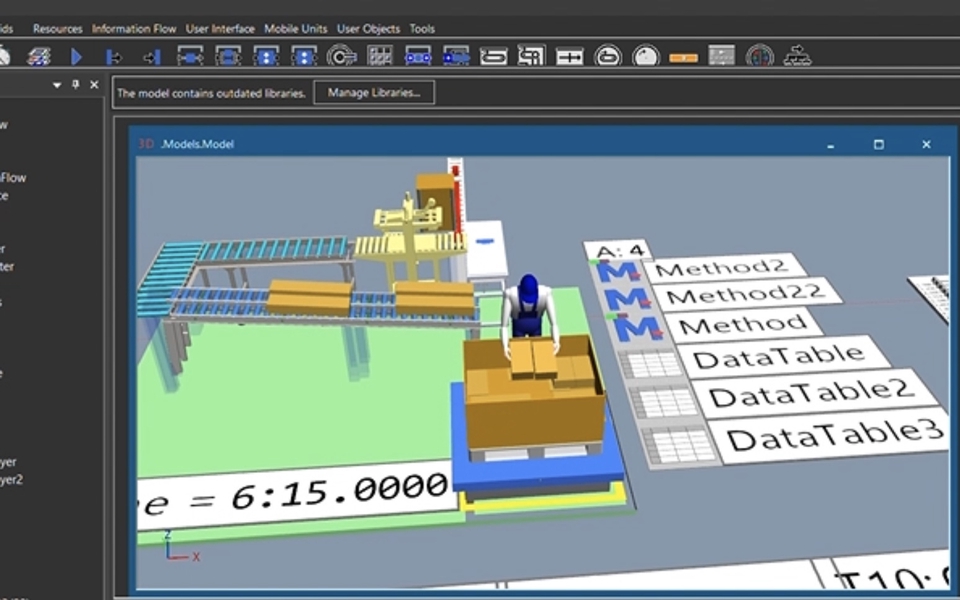Viewport: 960px width, 600px height.
Task: Select the DataTable3 object in the model
Action: [832, 435]
